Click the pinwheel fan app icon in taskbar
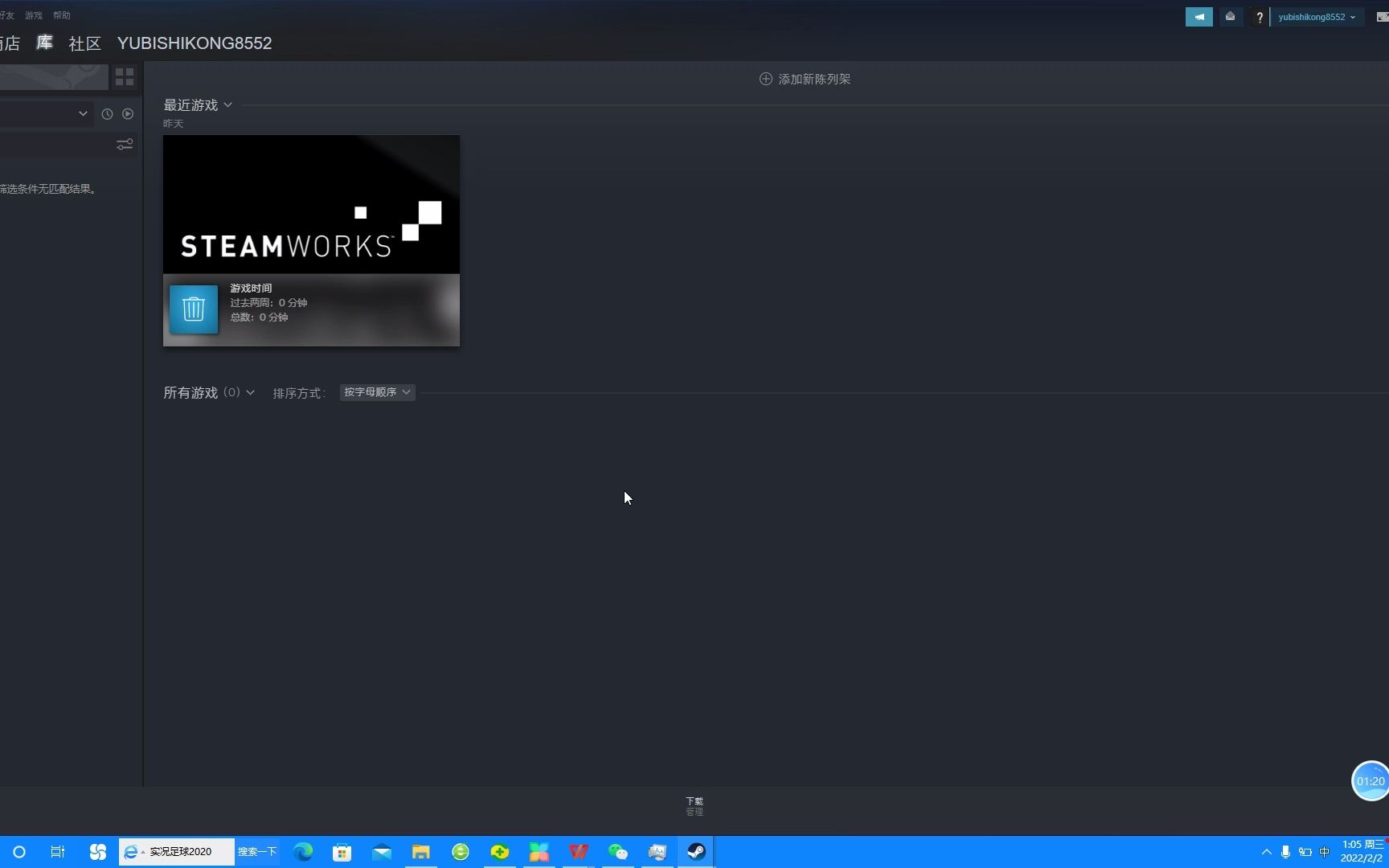This screenshot has height=868, width=1389. pos(97,852)
